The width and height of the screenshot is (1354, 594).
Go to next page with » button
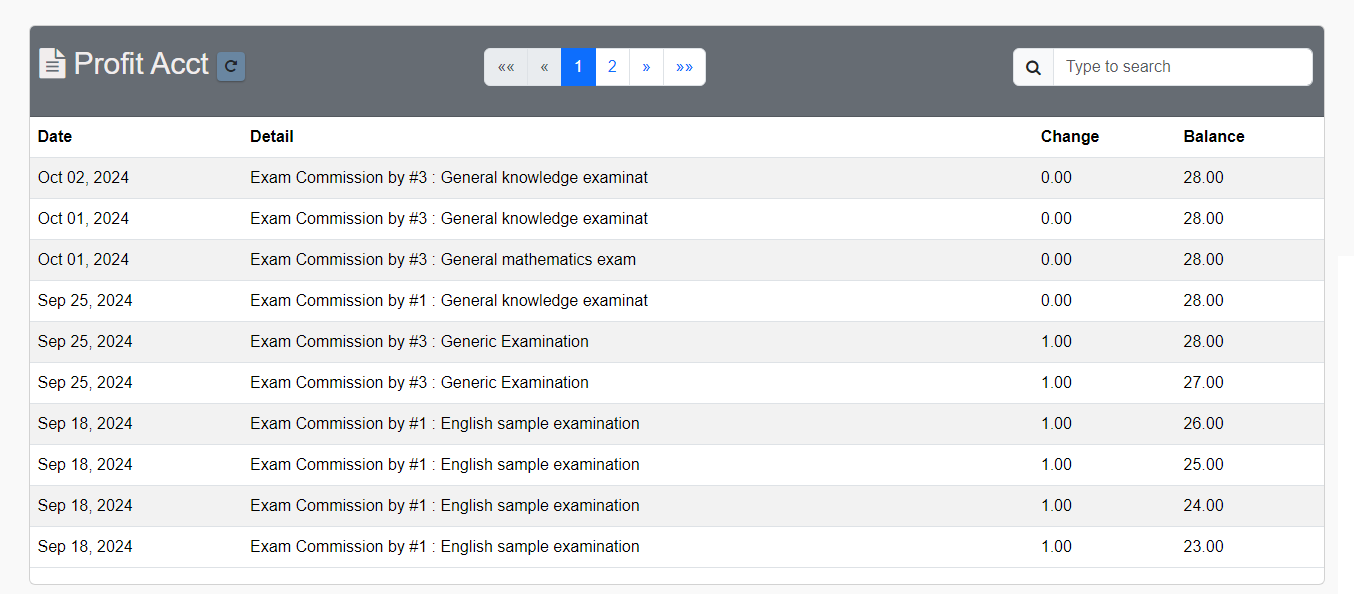(646, 67)
